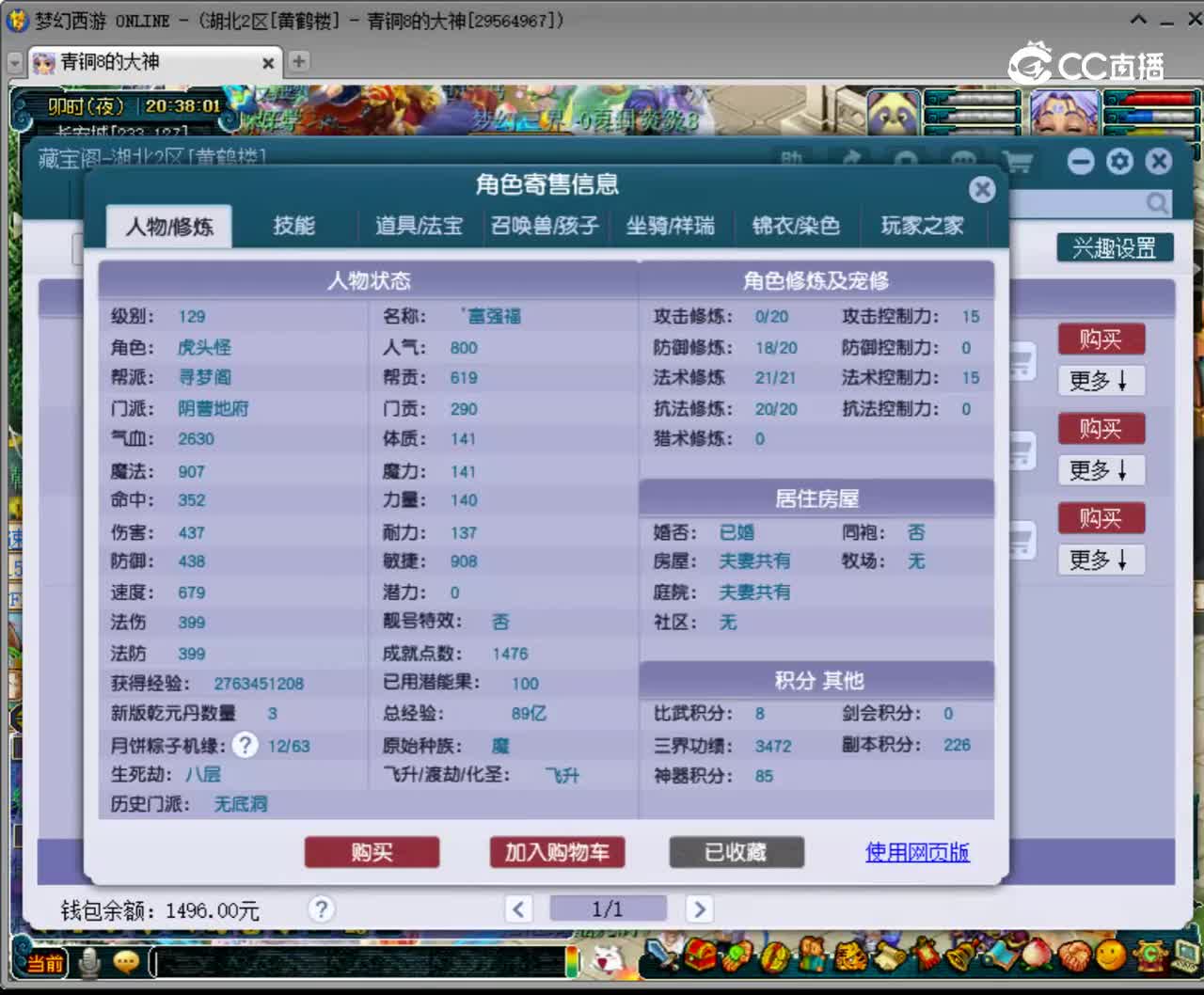Open the sword attack icon in bottom bar
Image resolution: width=1204 pixels, height=995 pixels.
pos(661,956)
